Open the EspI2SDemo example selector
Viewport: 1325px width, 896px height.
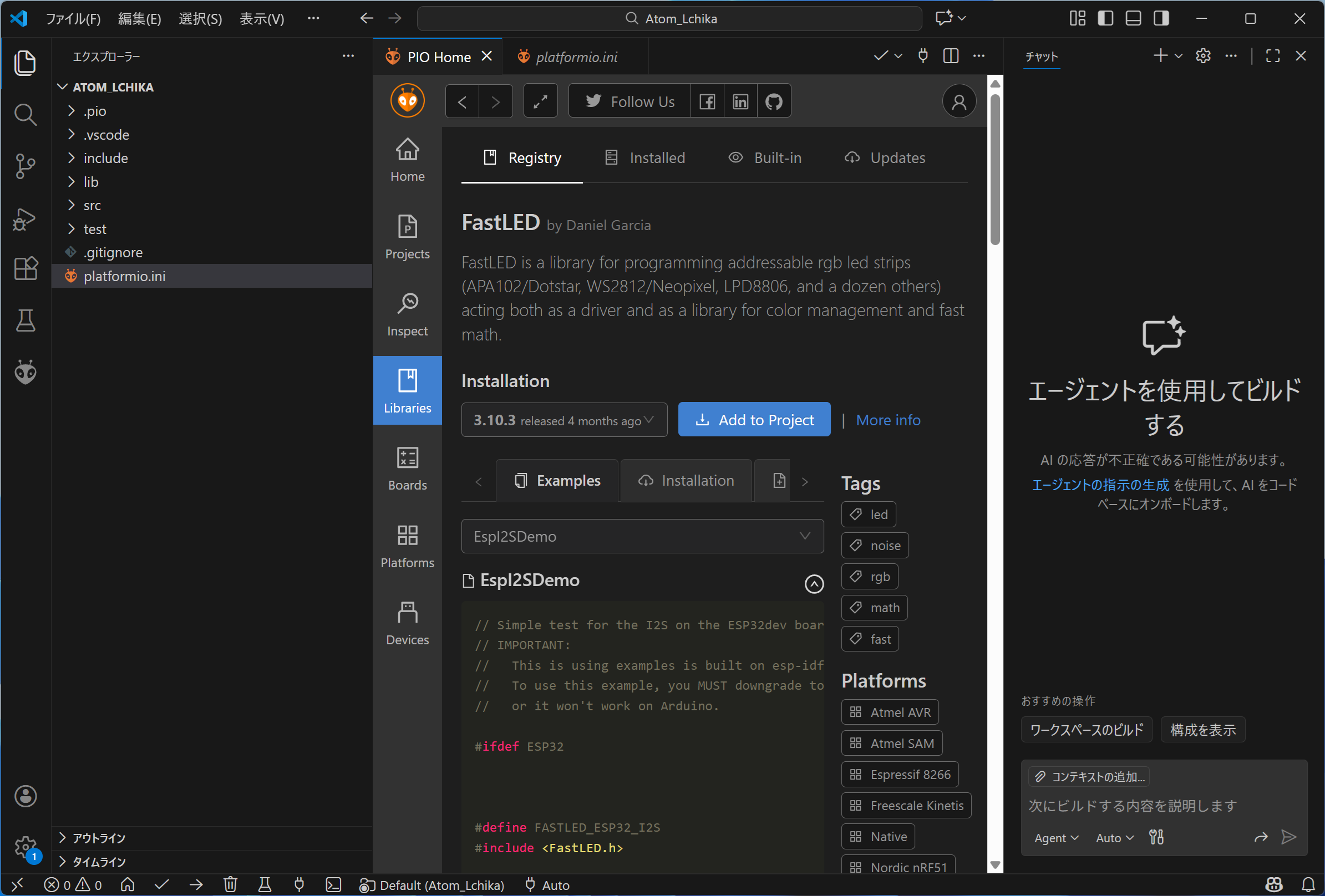coord(642,536)
